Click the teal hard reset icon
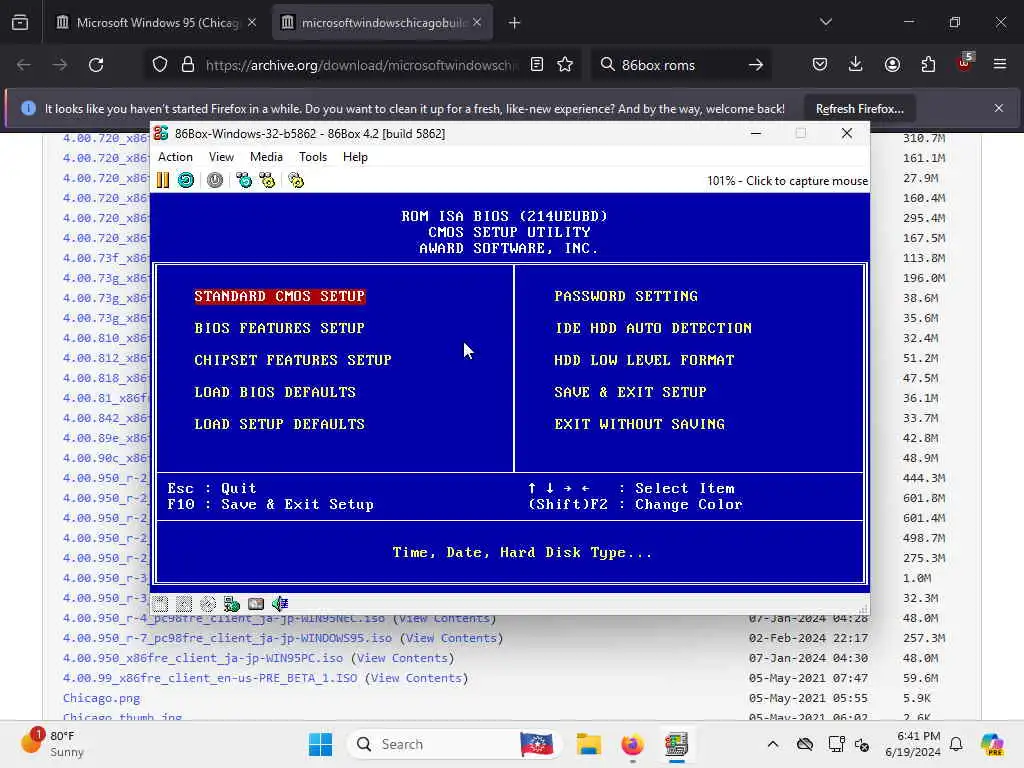This screenshot has width=1024, height=768. tap(186, 180)
